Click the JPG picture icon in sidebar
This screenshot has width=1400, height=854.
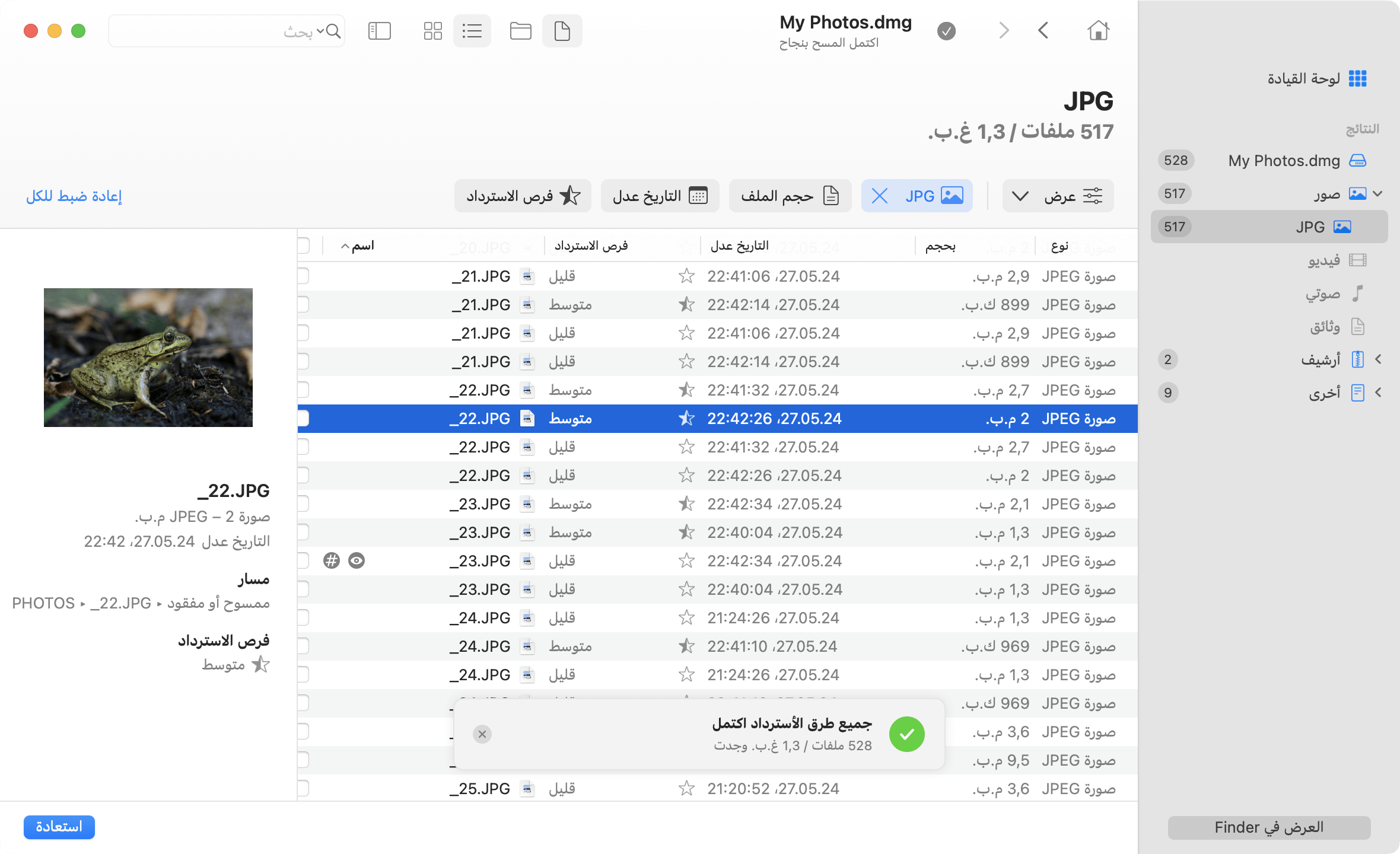1342,227
